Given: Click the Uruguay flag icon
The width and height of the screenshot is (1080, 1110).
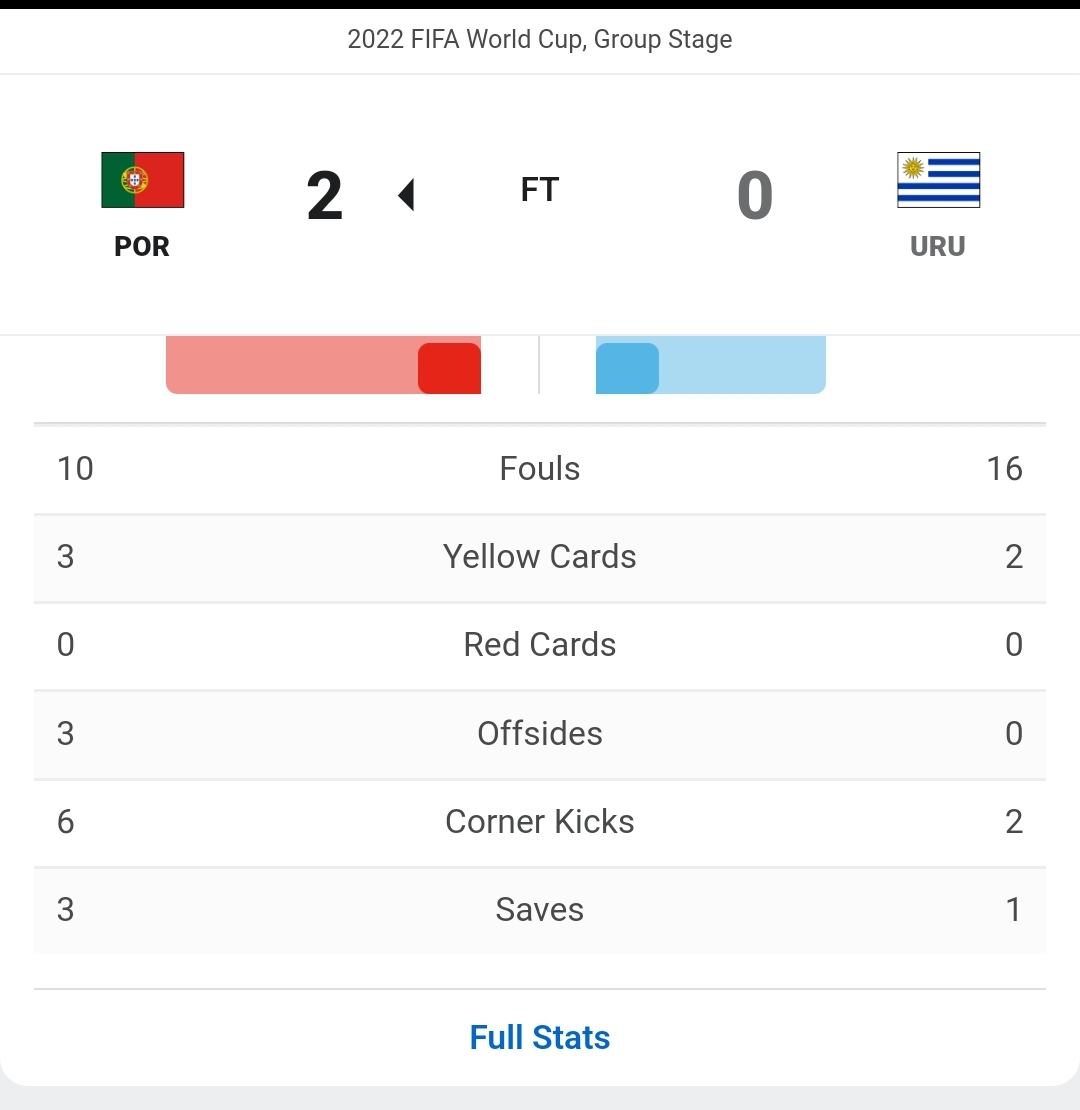Looking at the screenshot, I should (x=938, y=180).
